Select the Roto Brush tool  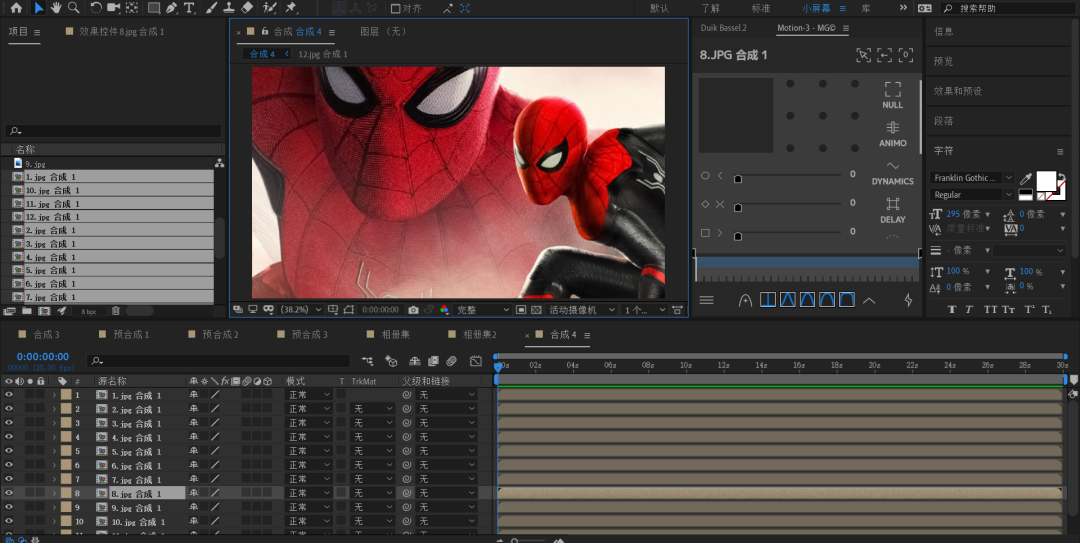[271, 8]
